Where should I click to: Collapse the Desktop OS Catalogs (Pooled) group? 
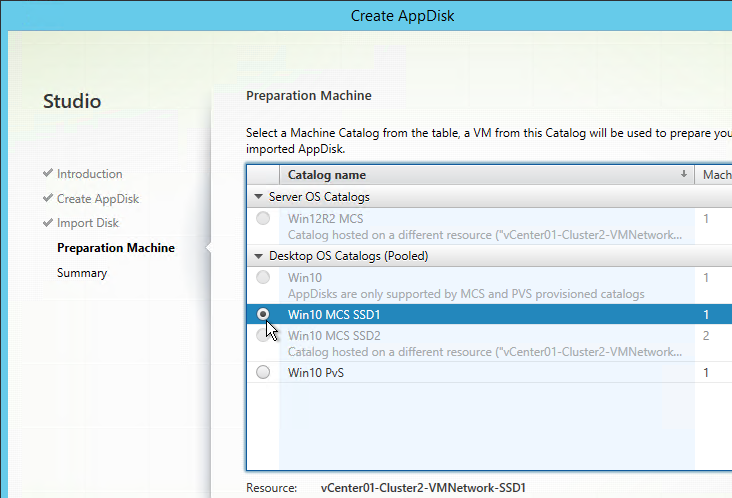(x=259, y=256)
